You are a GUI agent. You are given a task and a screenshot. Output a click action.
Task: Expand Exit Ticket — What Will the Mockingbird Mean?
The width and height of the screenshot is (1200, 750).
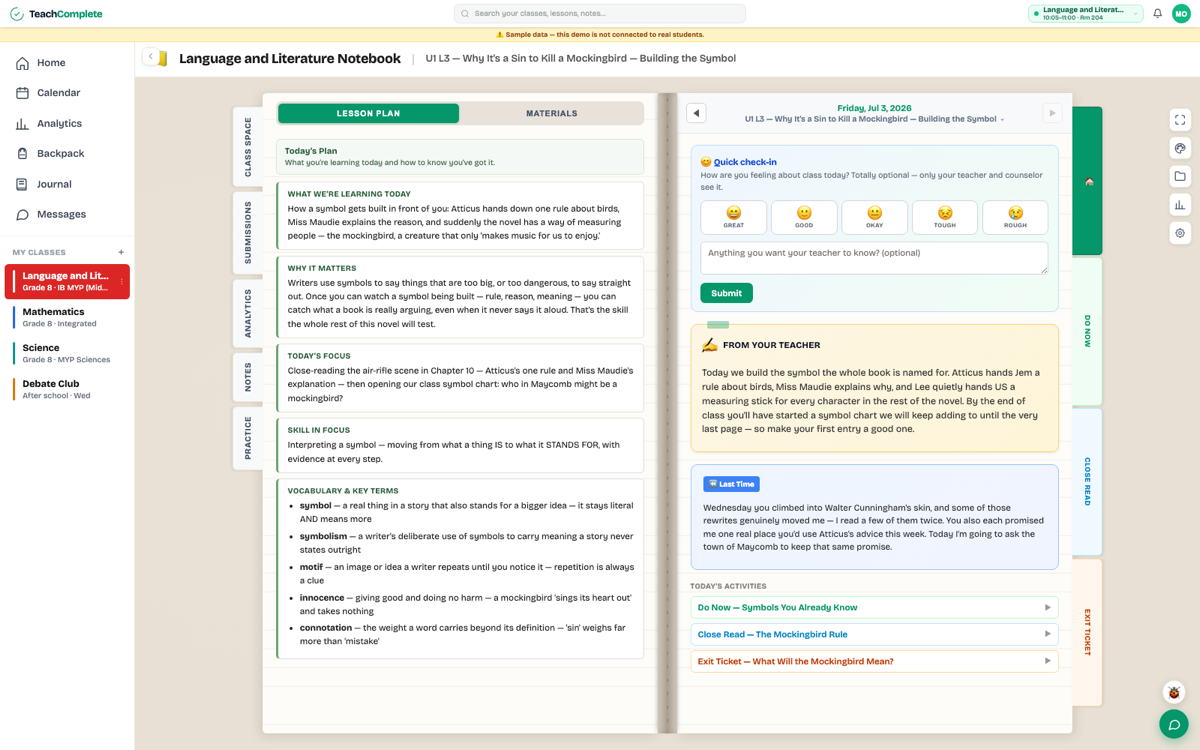pyautogui.click(x=874, y=661)
